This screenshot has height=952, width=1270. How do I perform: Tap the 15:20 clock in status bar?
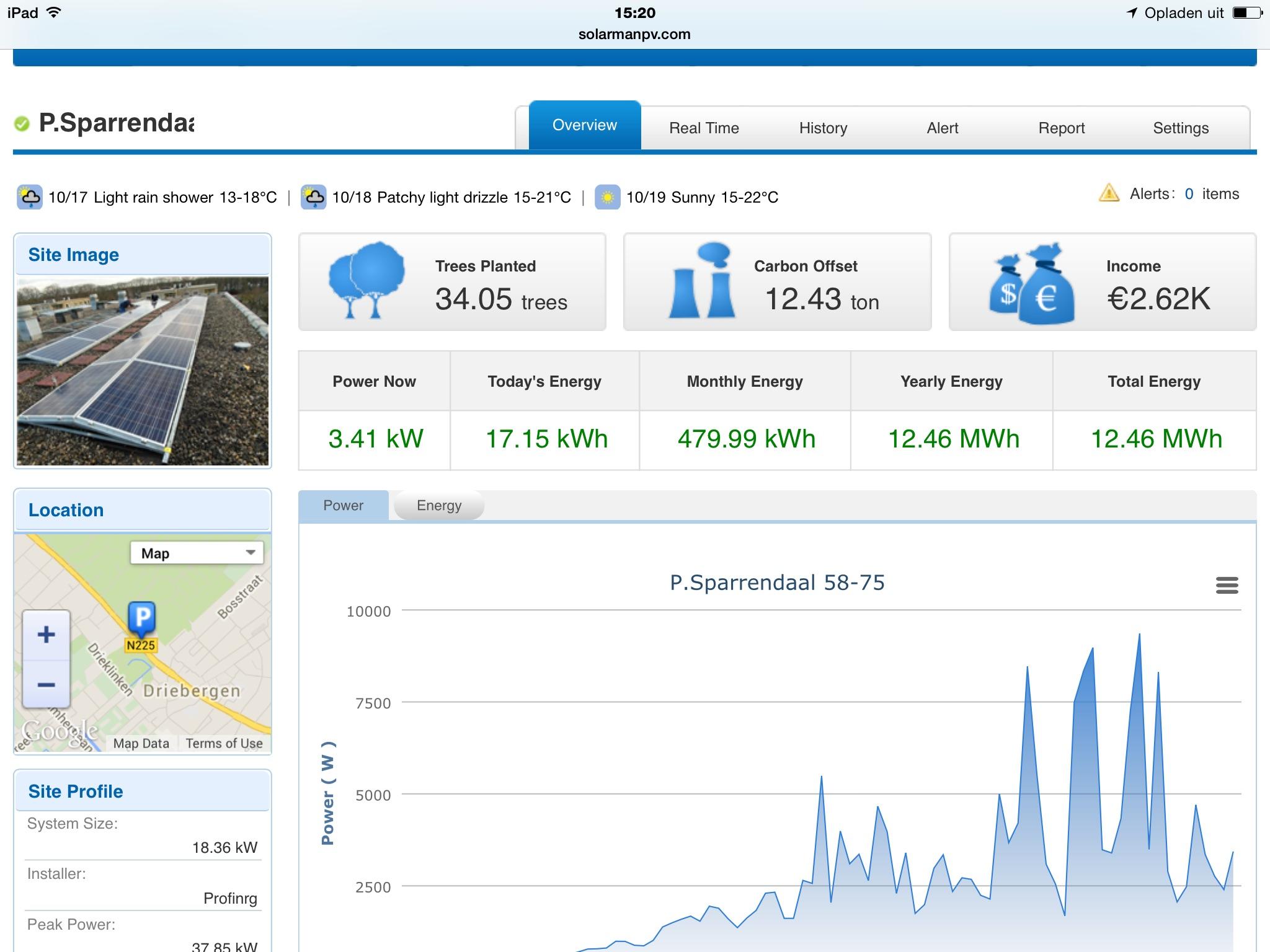coord(634,12)
